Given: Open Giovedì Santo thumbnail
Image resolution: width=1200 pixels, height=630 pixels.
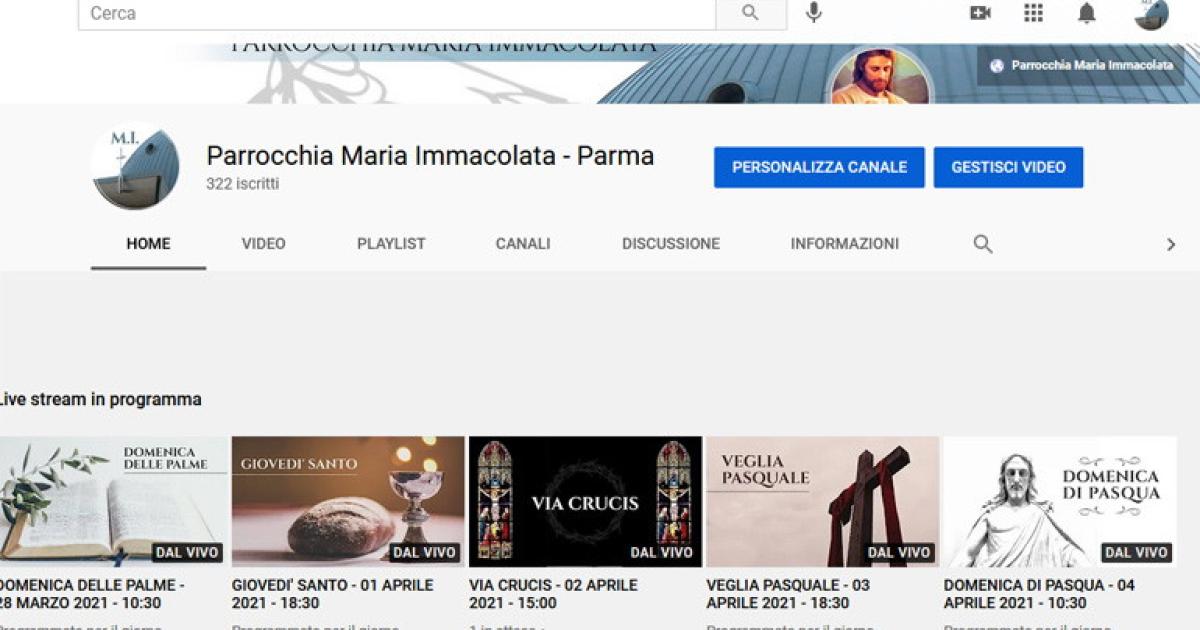Looking at the screenshot, I should pos(348,502).
